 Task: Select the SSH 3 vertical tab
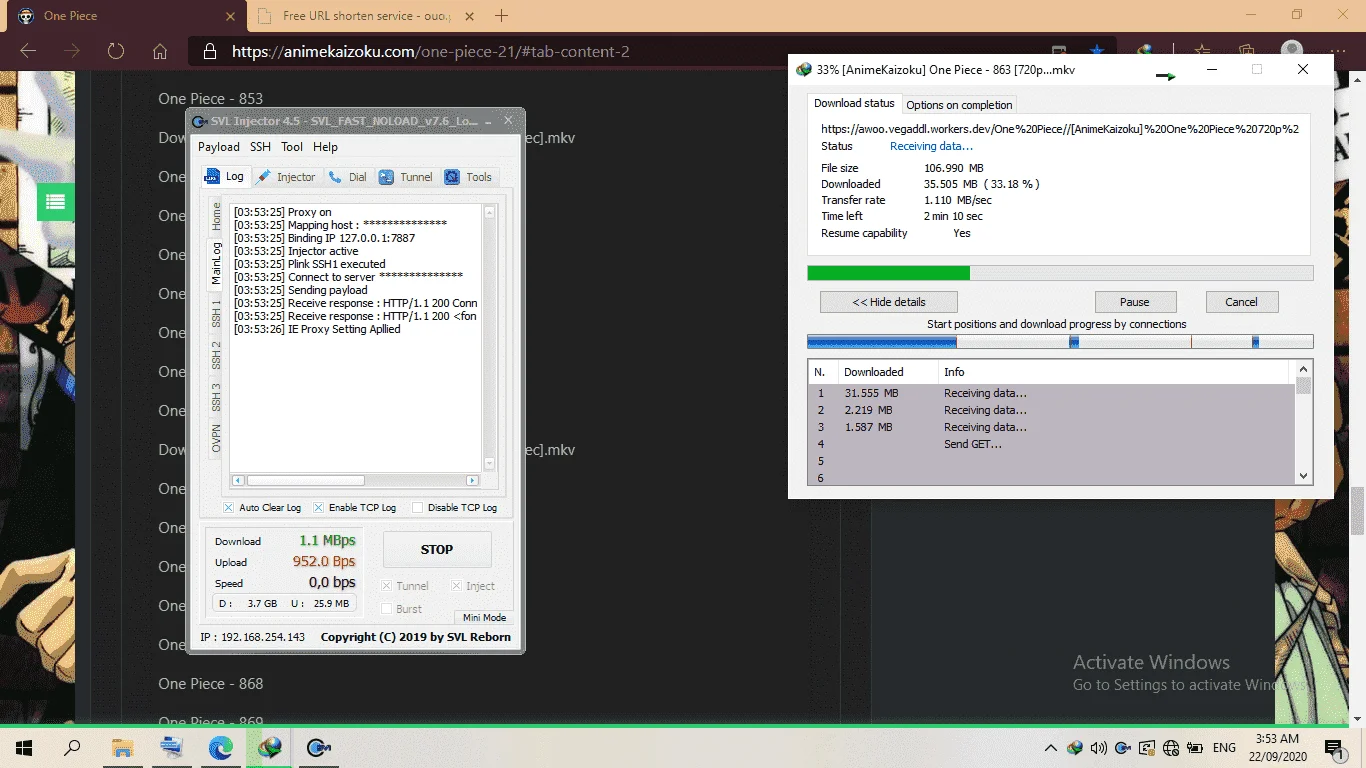point(216,397)
